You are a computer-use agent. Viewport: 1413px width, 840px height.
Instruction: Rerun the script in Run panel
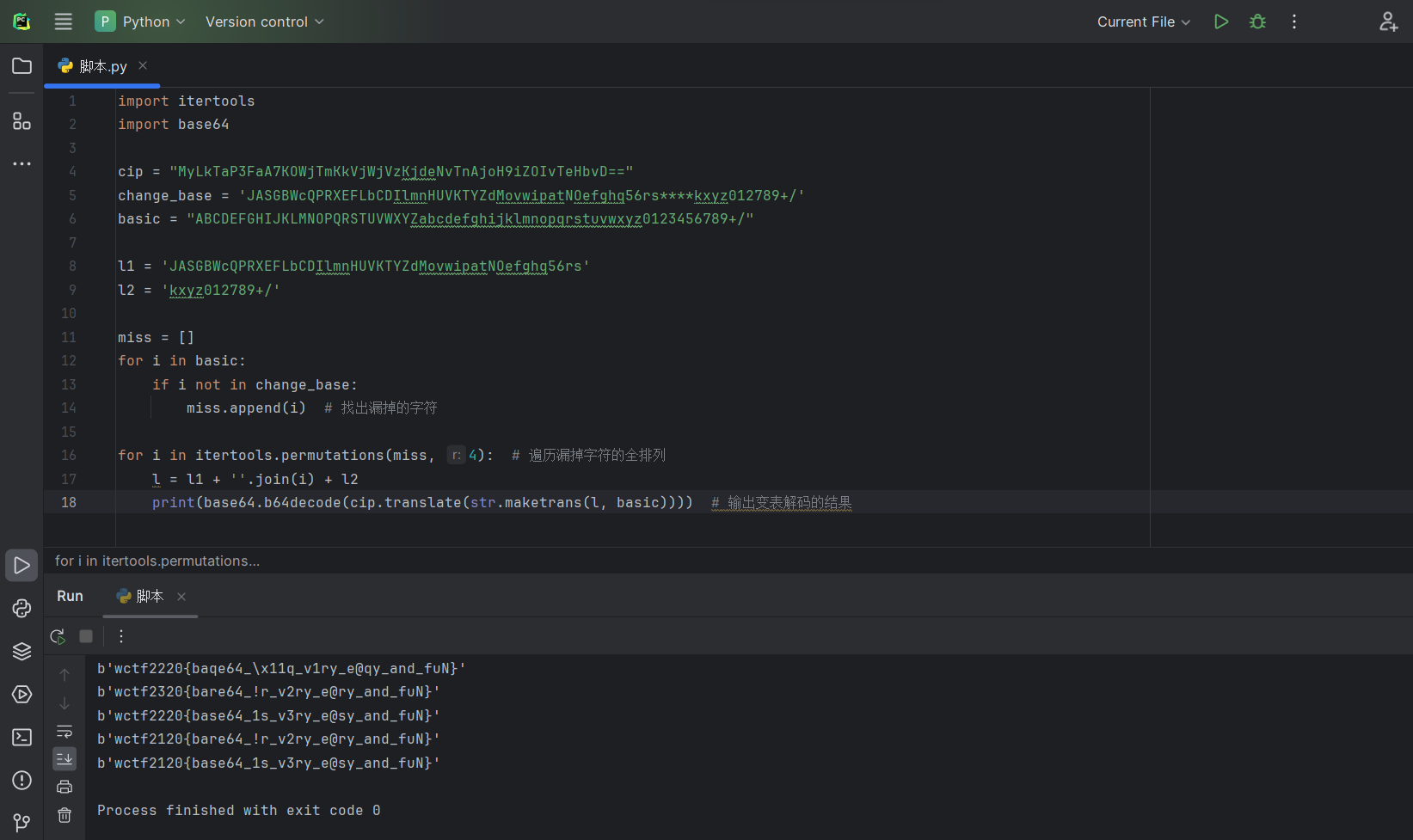click(58, 636)
